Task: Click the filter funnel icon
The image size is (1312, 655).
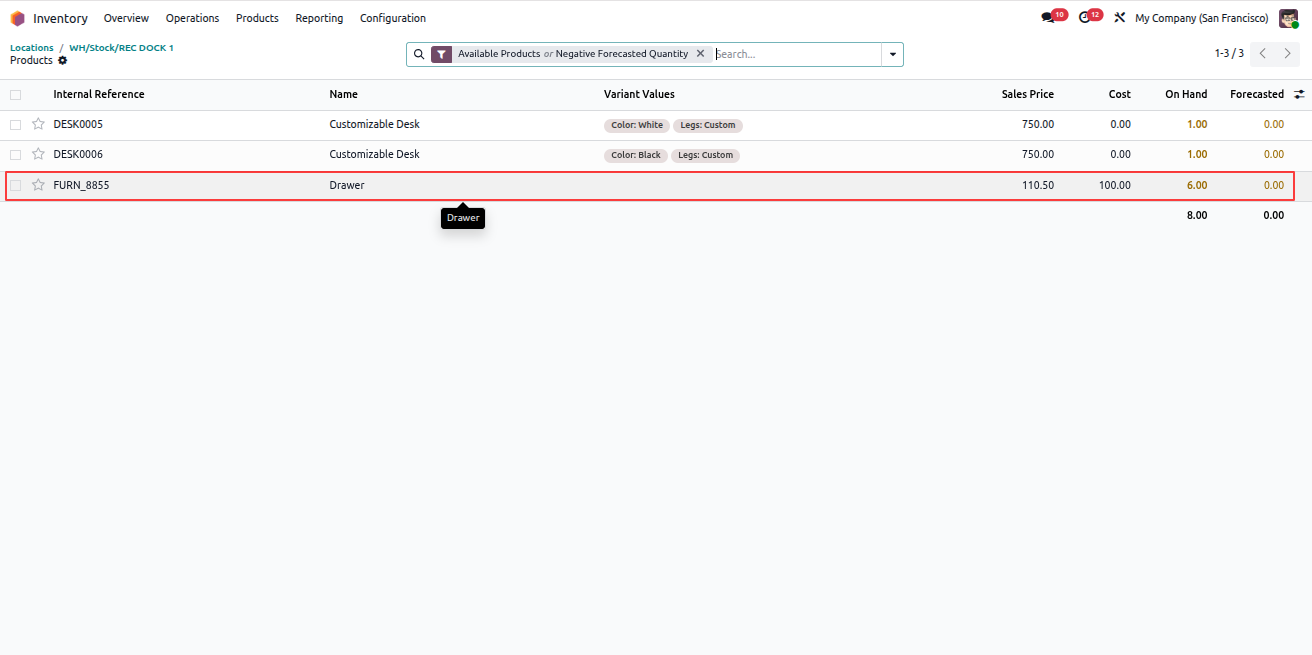Action: [x=441, y=54]
